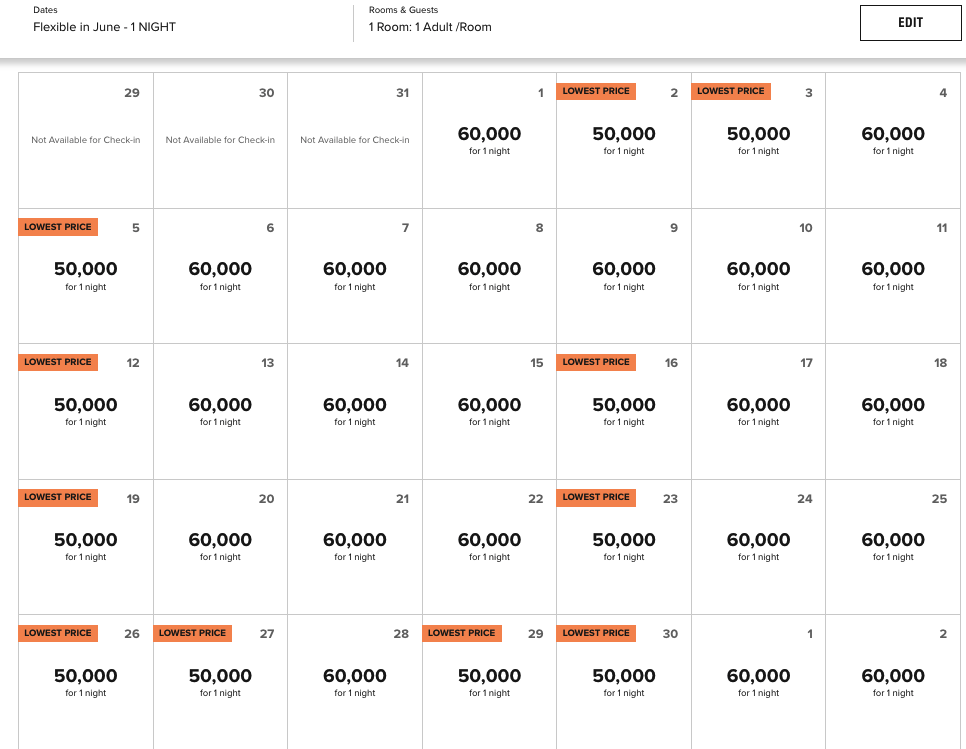Select June 26 for 50,000 points
Screen dimensions: 966x749
pyautogui.click(x=86, y=682)
